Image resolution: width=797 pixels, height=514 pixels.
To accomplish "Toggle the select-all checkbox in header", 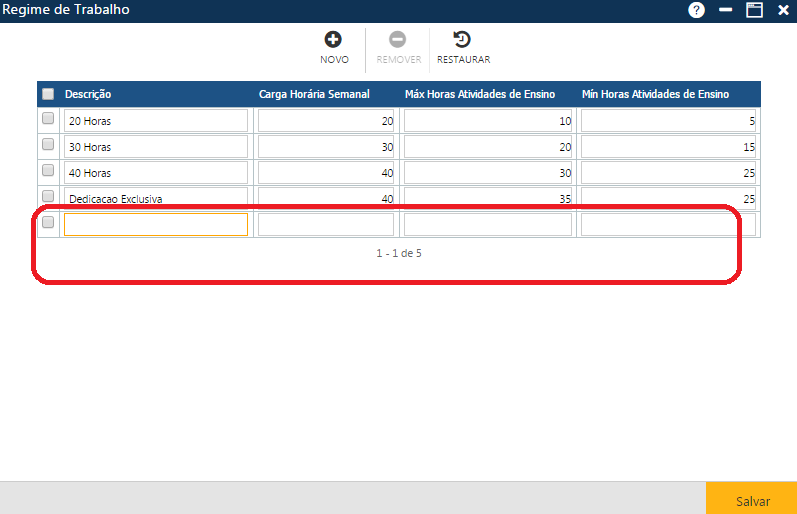I will point(48,94).
